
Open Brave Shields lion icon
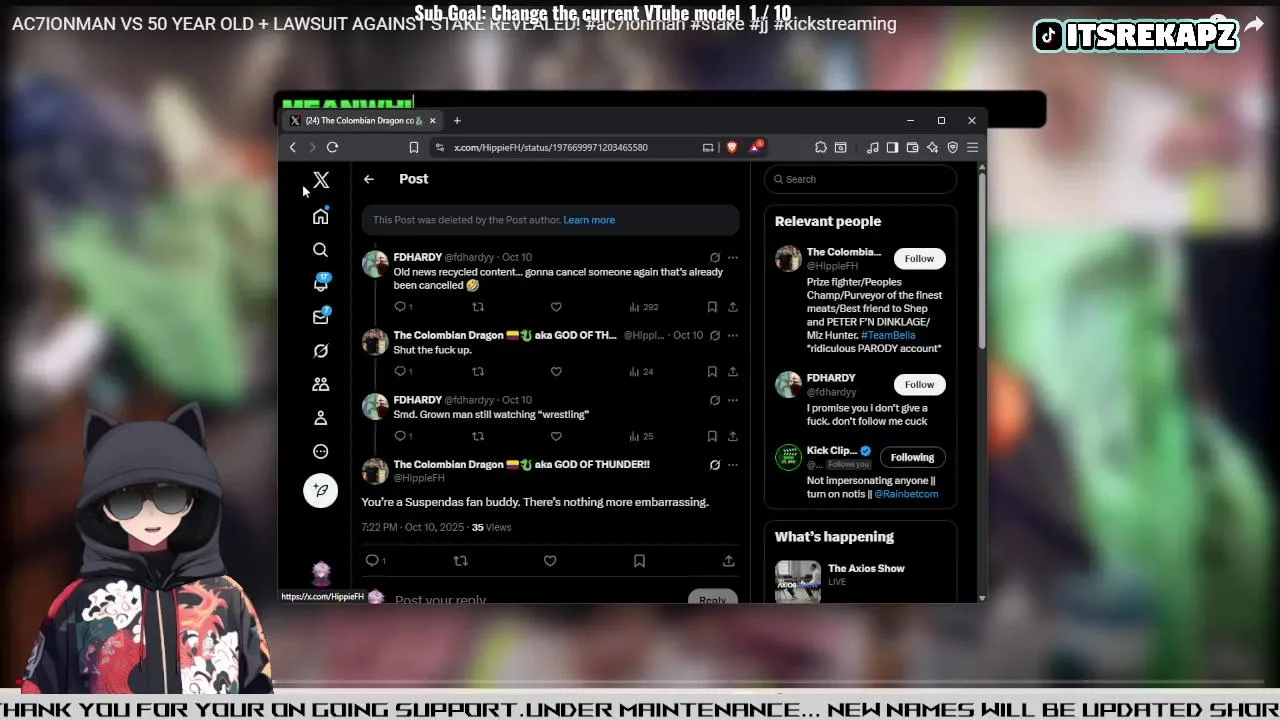tap(731, 147)
